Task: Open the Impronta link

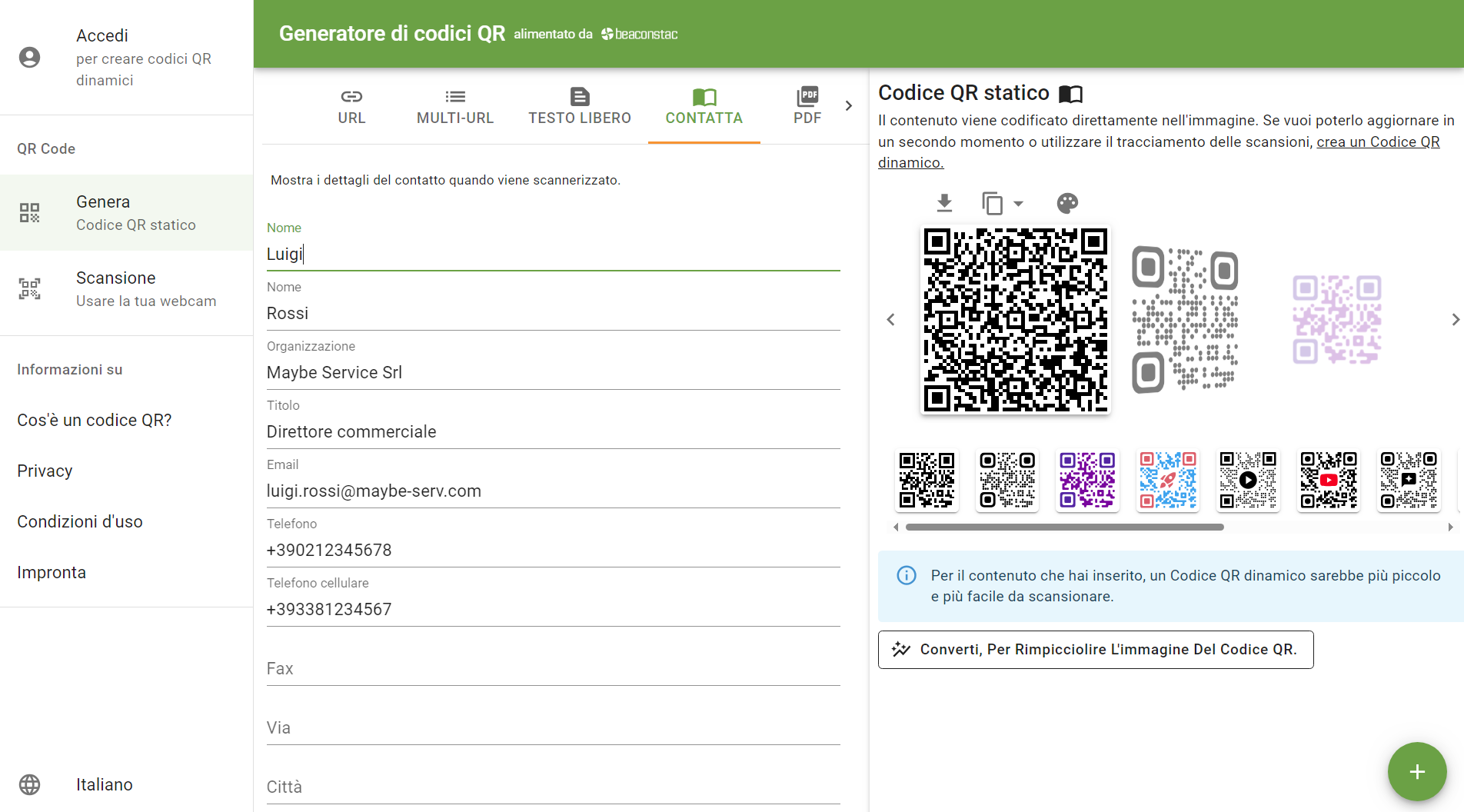Action: pos(52,572)
